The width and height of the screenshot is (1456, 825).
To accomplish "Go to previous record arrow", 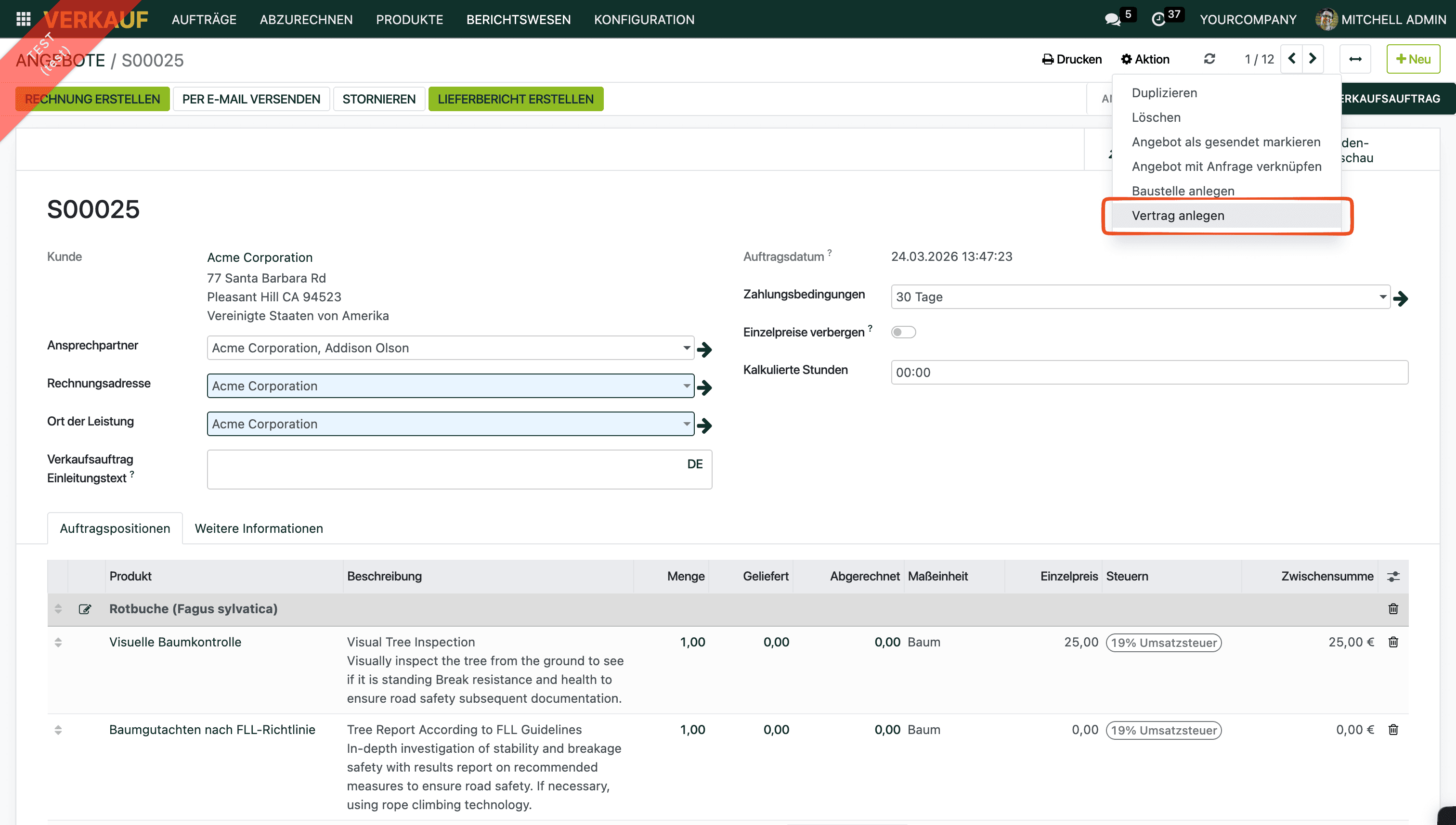I will coord(1292,59).
